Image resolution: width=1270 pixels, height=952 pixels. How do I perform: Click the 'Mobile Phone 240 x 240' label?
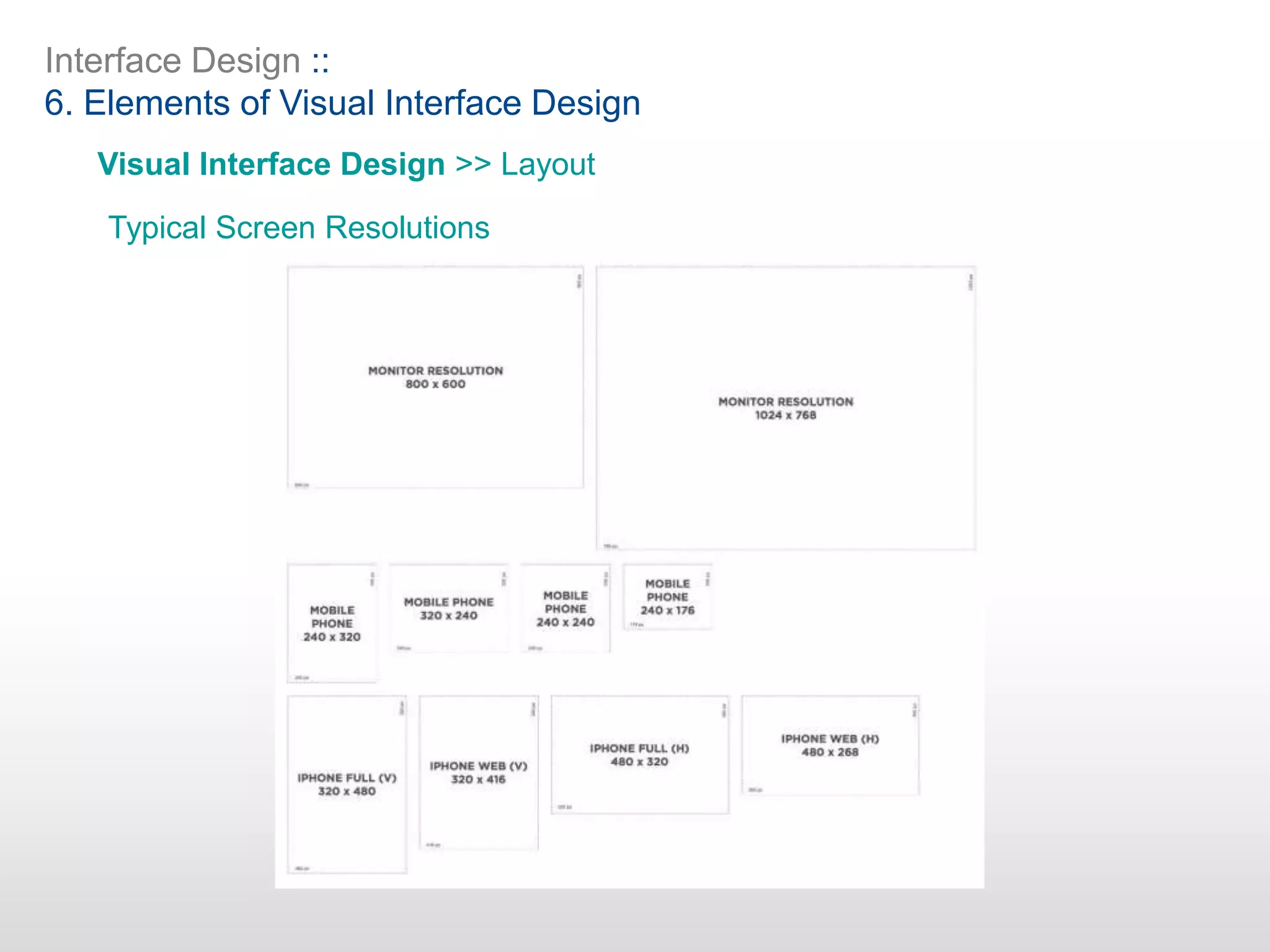point(566,609)
